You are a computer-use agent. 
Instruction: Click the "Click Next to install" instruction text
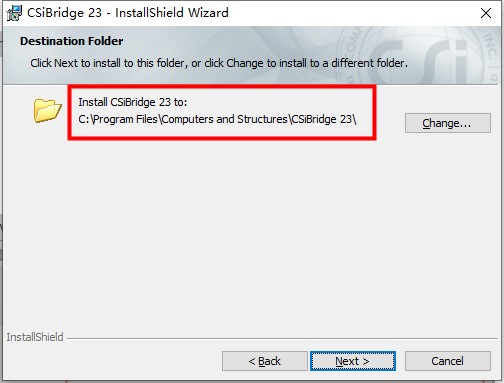[x=219, y=63]
